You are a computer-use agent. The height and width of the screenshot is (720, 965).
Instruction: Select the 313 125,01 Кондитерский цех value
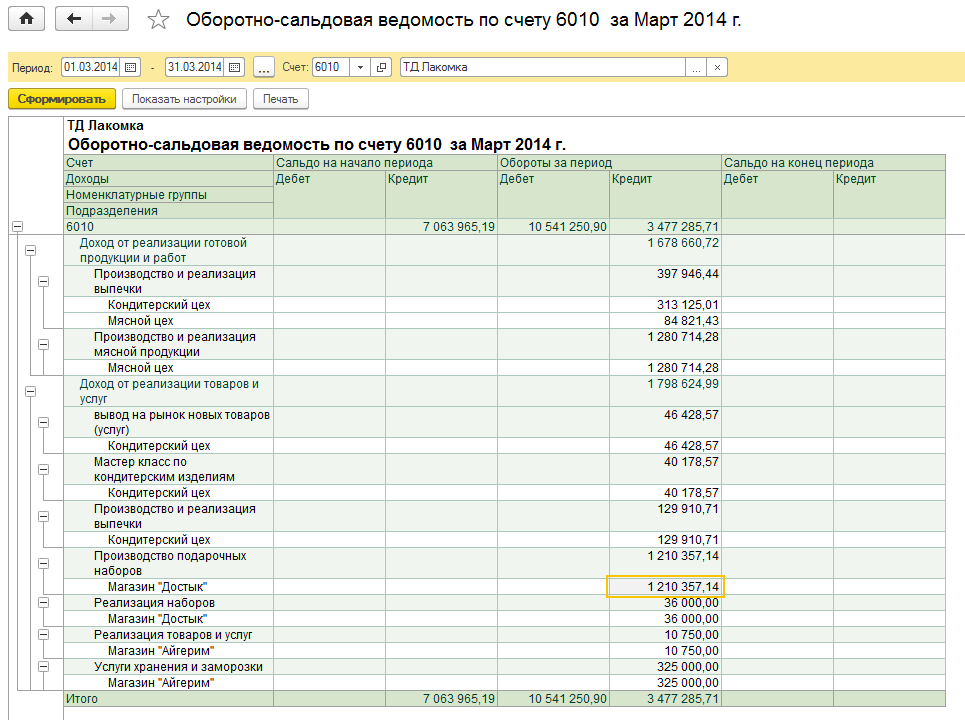(665, 305)
